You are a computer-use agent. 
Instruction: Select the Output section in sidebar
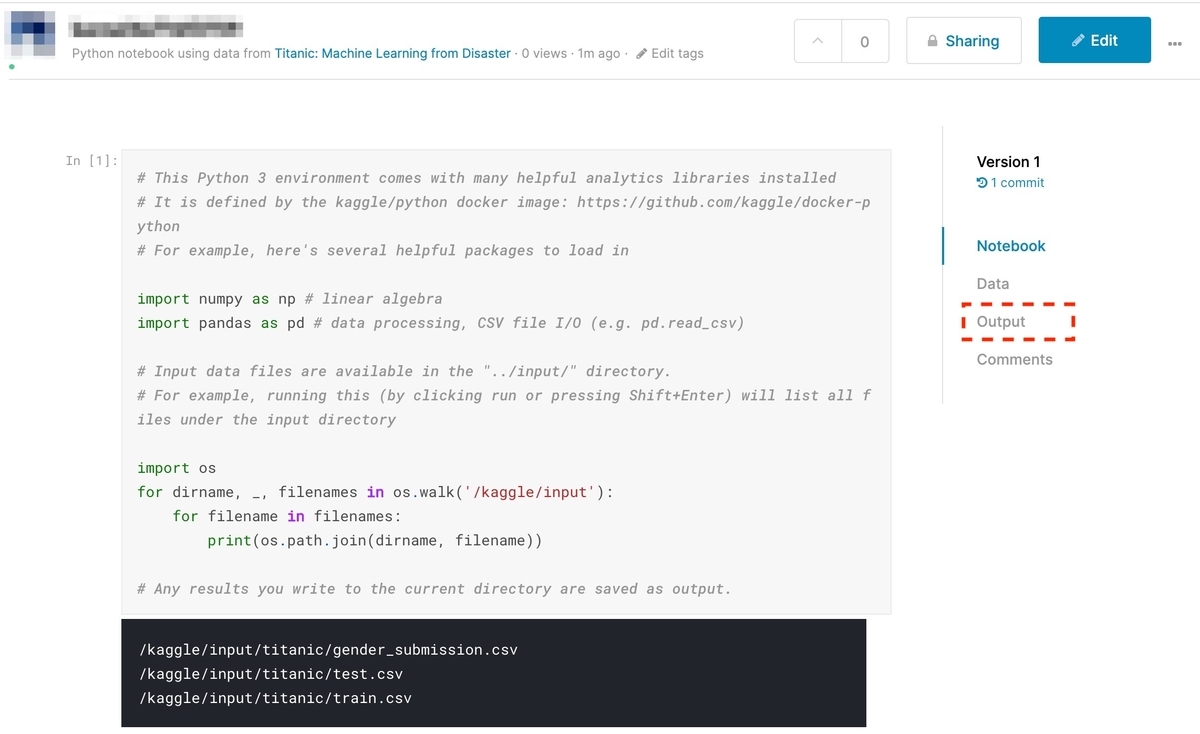point(1001,322)
